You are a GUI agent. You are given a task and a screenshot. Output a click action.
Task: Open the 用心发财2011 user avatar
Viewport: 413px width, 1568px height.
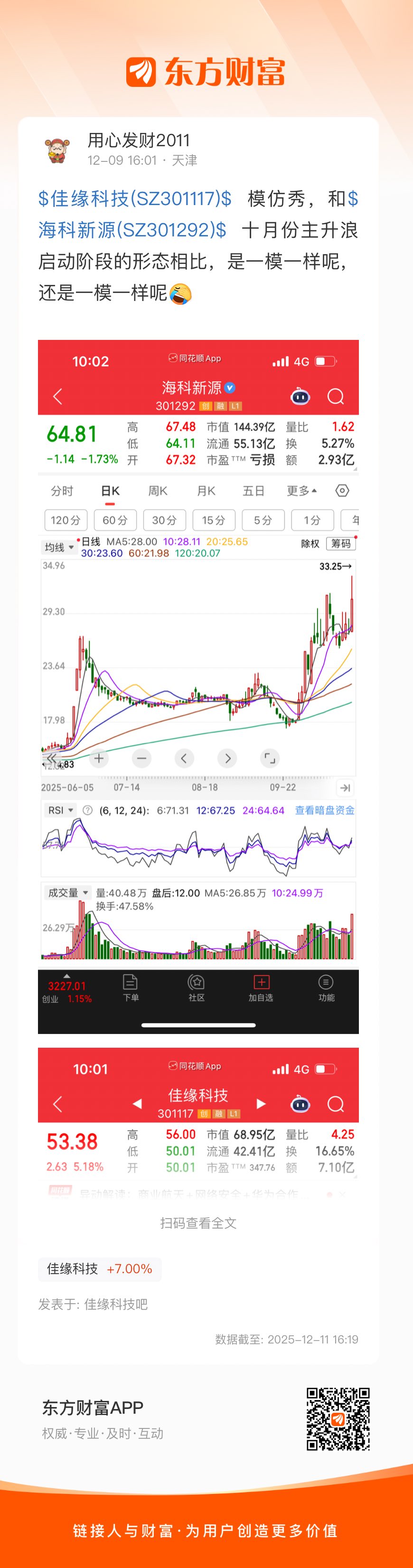point(58,150)
